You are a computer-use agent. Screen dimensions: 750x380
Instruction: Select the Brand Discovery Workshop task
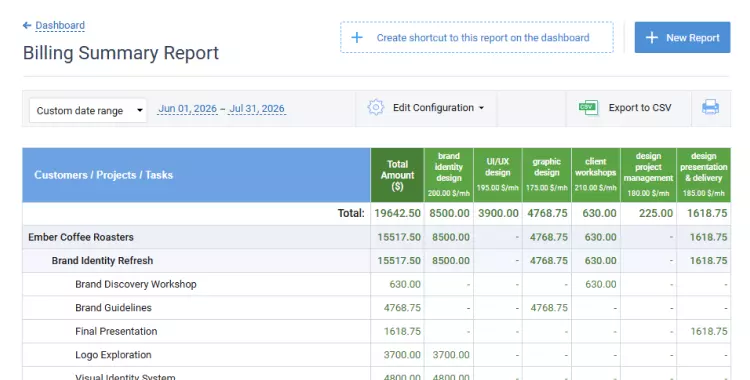136,284
